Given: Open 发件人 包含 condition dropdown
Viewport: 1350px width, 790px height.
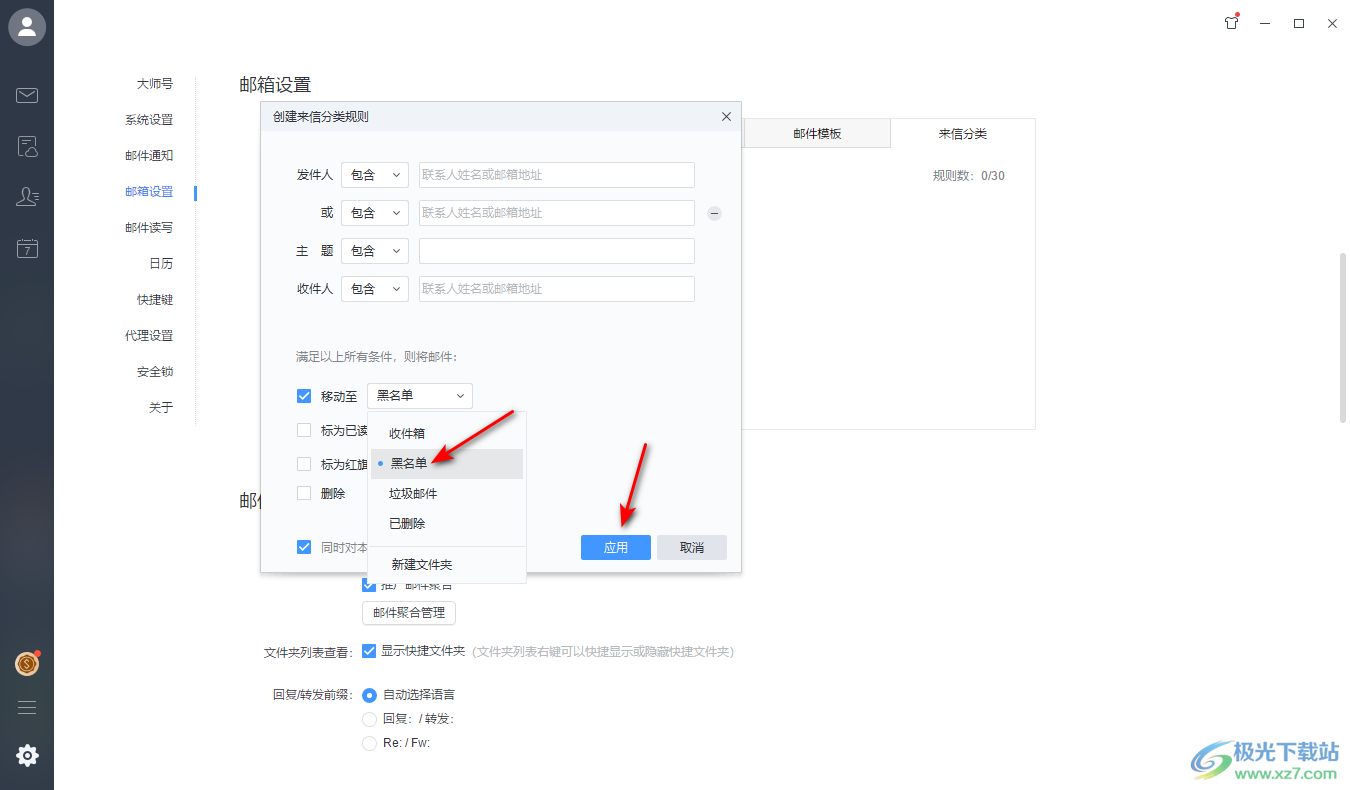Looking at the screenshot, I should [x=375, y=175].
